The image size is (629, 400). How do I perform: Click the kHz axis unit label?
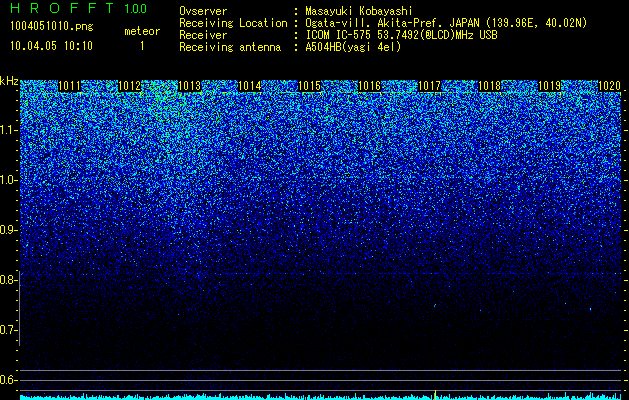tap(9, 81)
